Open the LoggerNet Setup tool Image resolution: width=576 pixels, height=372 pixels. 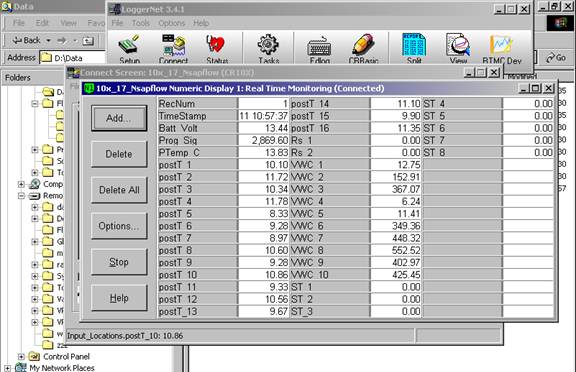tap(129, 48)
